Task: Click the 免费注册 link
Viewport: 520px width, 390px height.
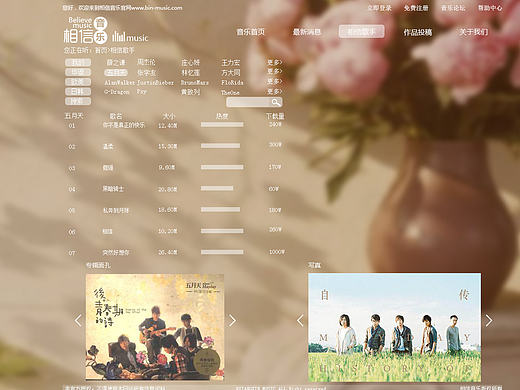Action: (x=416, y=8)
